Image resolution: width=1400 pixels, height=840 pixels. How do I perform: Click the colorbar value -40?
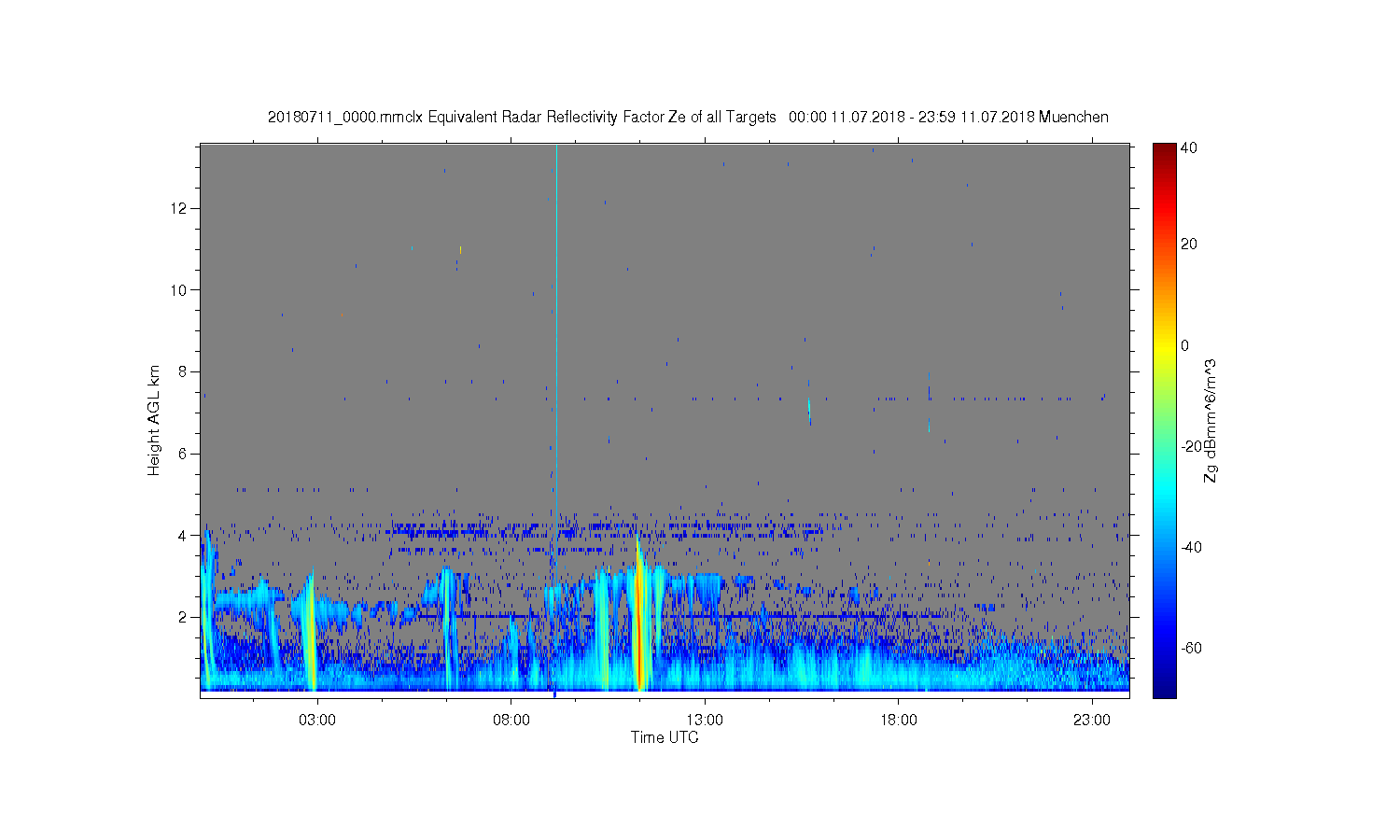click(1191, 547)
